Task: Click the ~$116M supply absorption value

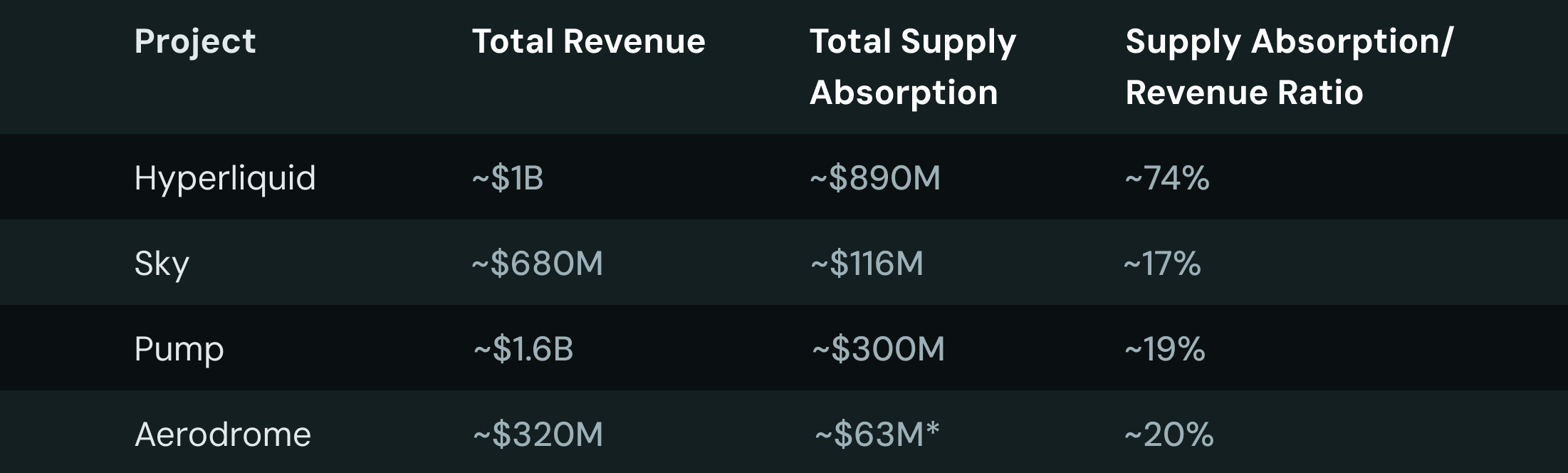Action: pyautogui.click(x=867, y=264)
